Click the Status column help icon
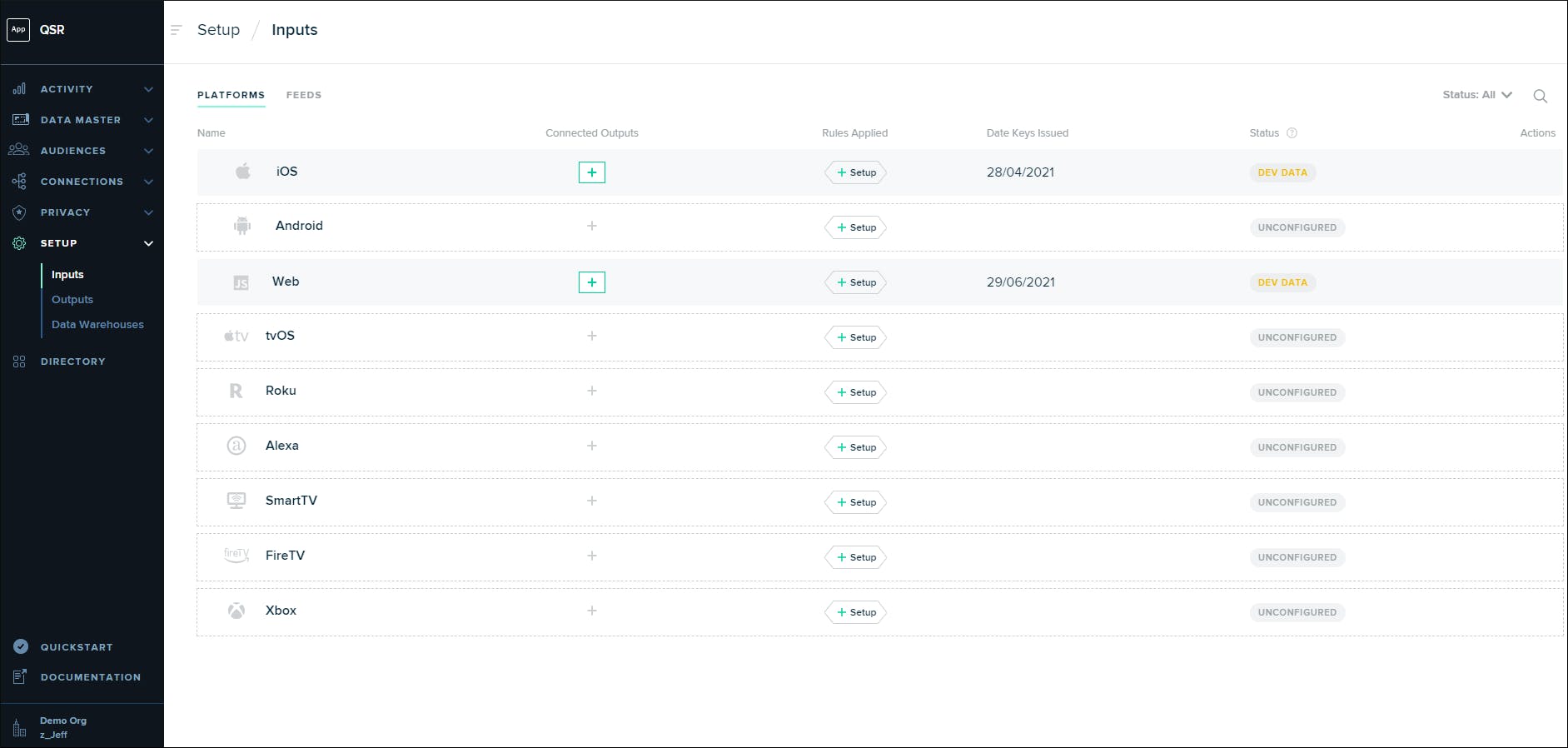The width and height of the screenshot is (1568, 748). pos(1292,132)
